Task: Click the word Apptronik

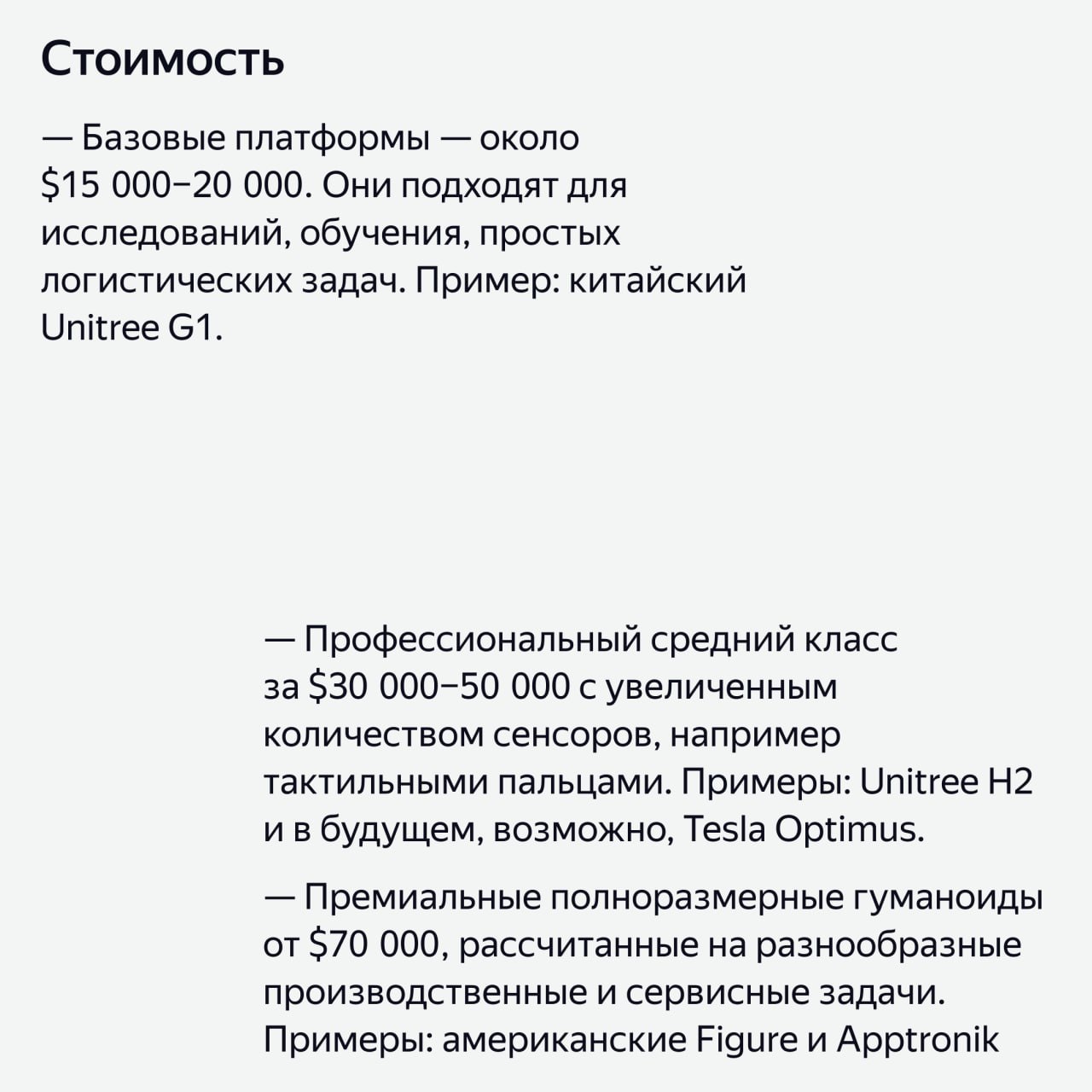Action: pyautogui.click(x=917, y=1040)
